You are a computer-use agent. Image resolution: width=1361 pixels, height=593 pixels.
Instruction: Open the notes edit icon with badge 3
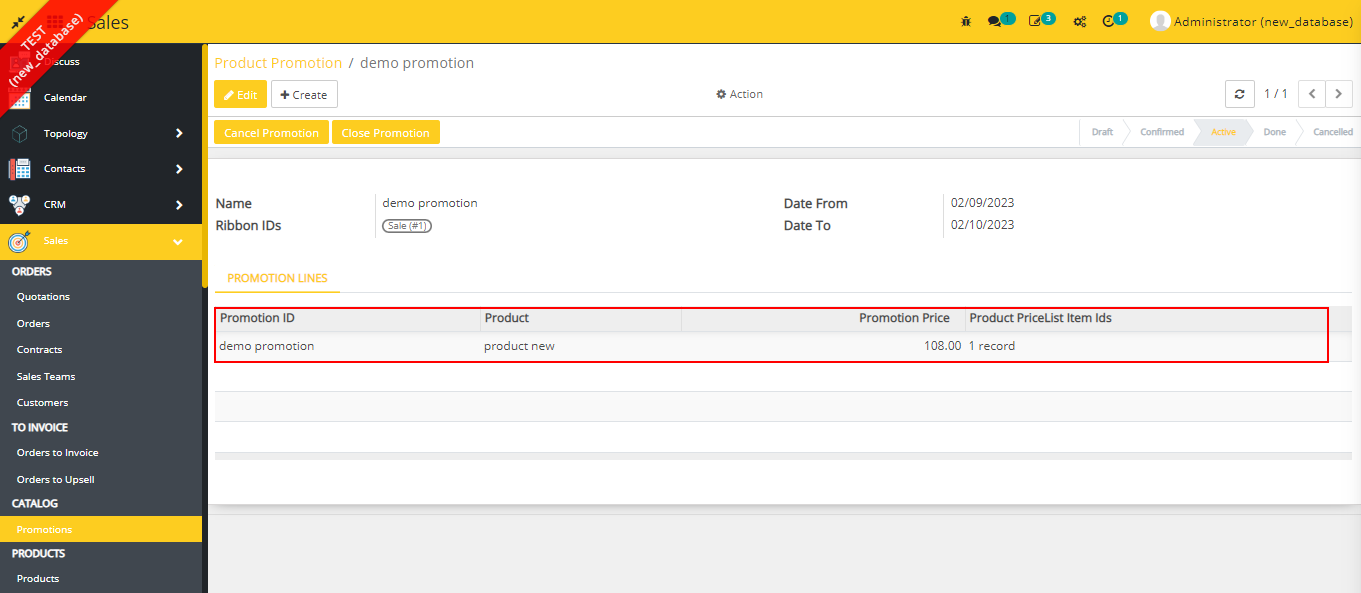pyautogui.click(x=1035, y=21)
